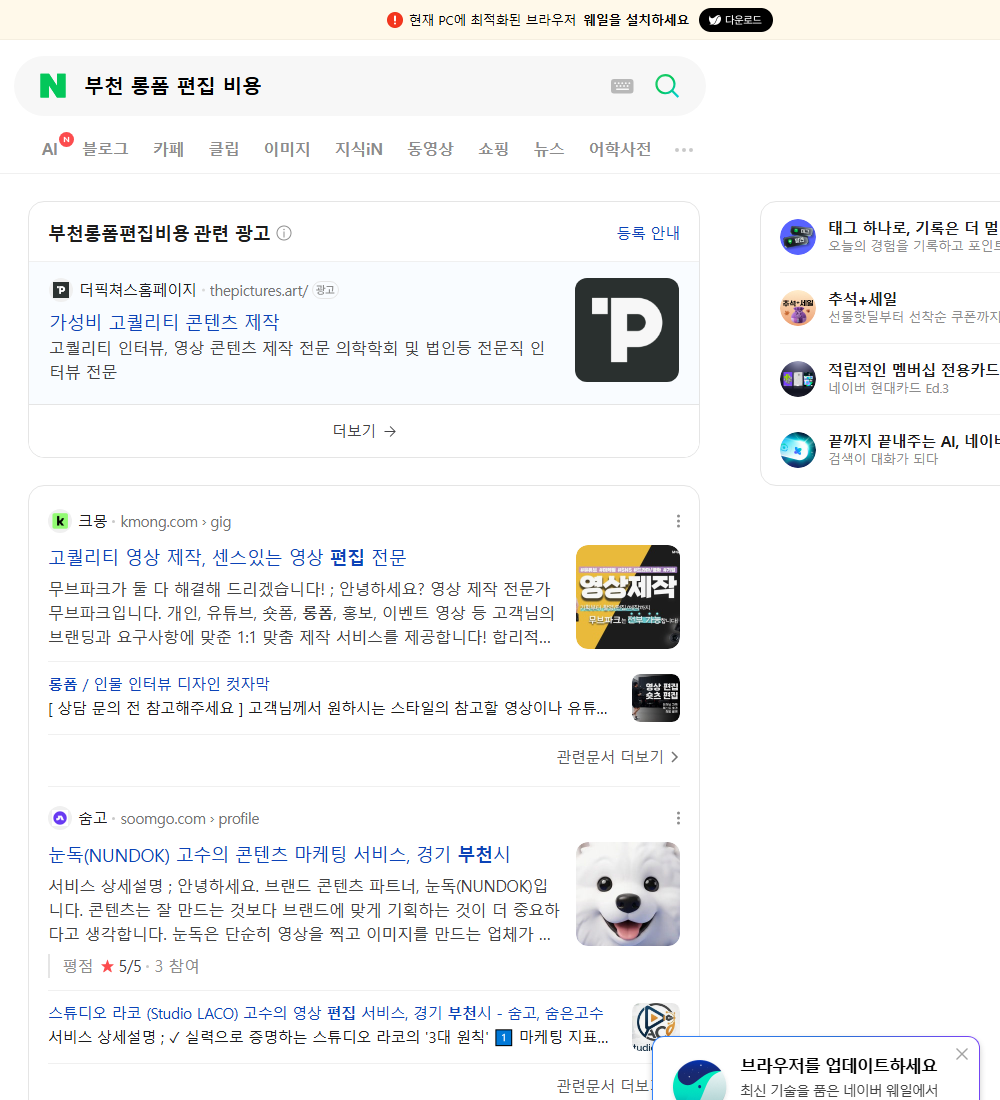Image resolution: width=1000 pixels, height=1100 pixels.
Task: Open 추석+세일 promo title
Action: (x=862, y=299)
